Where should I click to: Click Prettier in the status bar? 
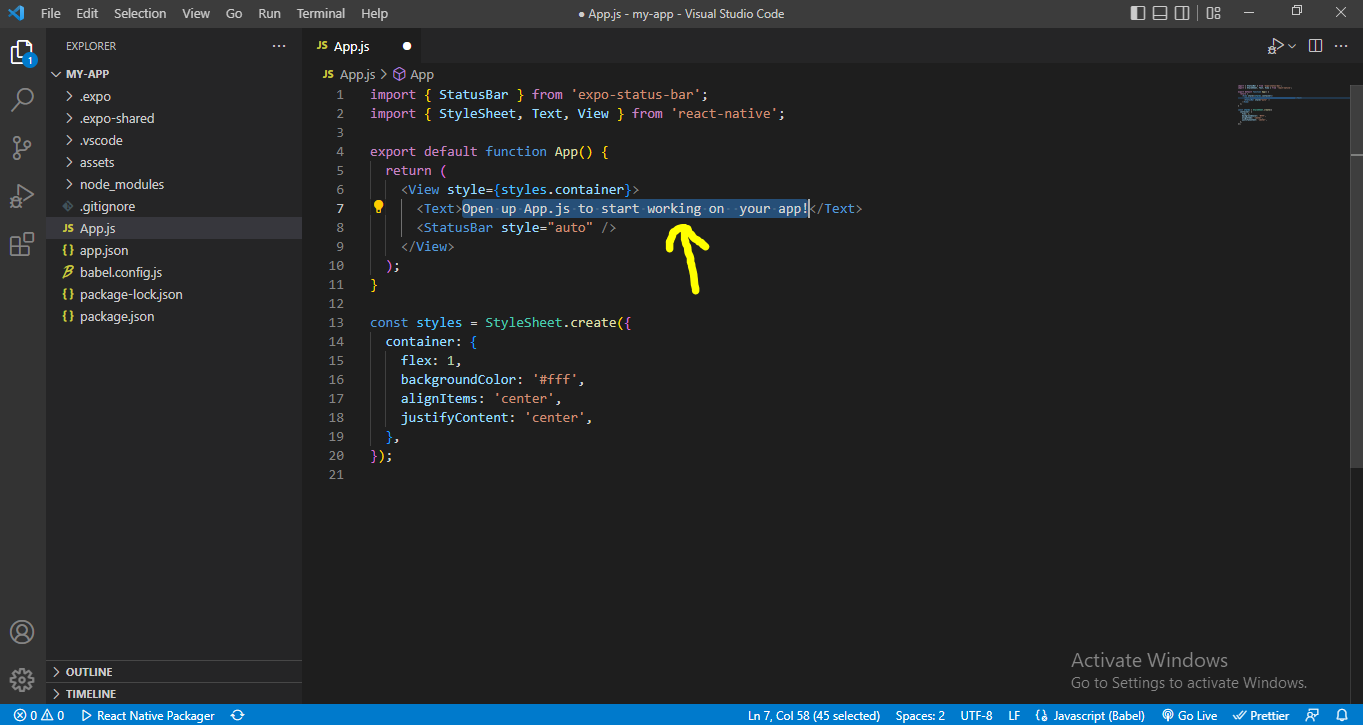pos(1262,715)
